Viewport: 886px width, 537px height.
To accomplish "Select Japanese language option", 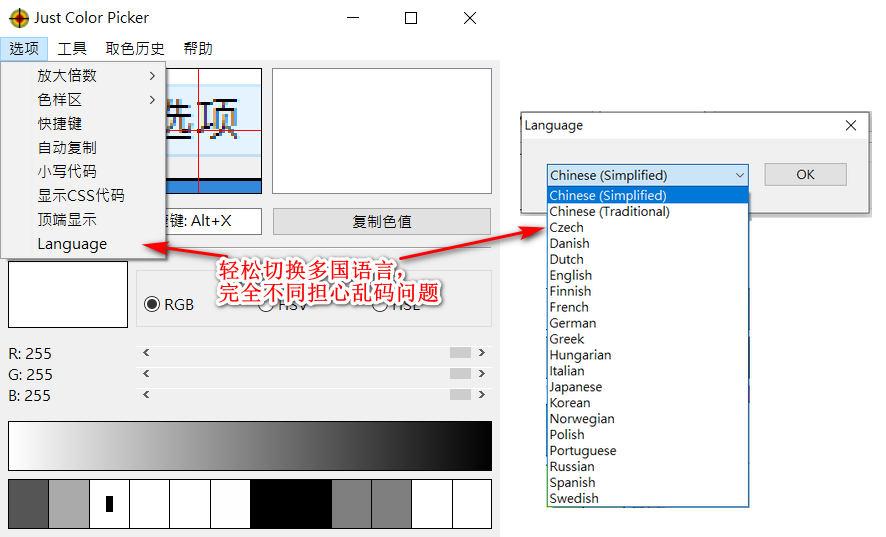I will [x=648, y=387].
